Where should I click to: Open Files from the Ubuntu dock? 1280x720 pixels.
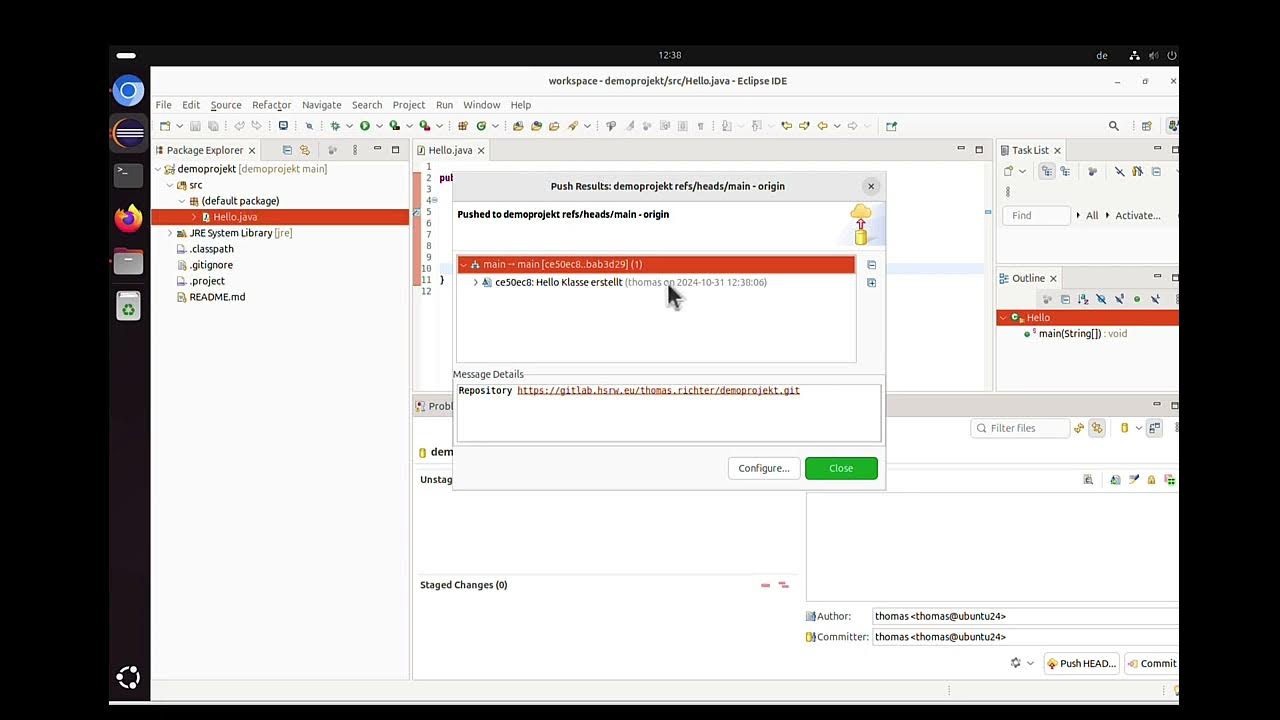pyautogui.click(x=128, y=262)
